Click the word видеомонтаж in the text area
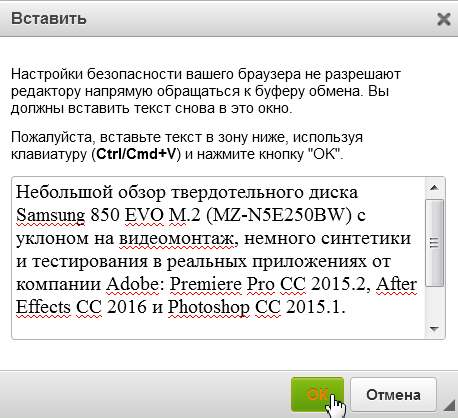Viewport: 458px width, 418px height. tap(176, 238)
